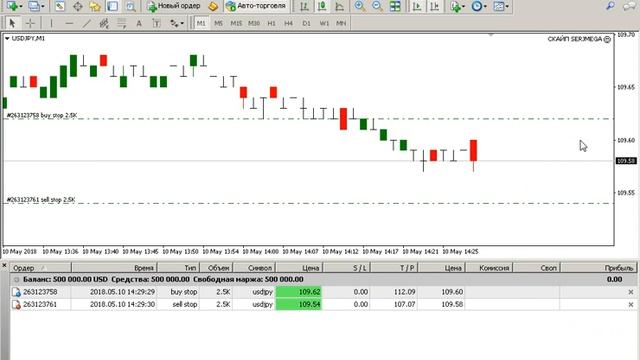
Task: Select the crosshair tool
Action: pyautogui.click(x=30, y=23)
